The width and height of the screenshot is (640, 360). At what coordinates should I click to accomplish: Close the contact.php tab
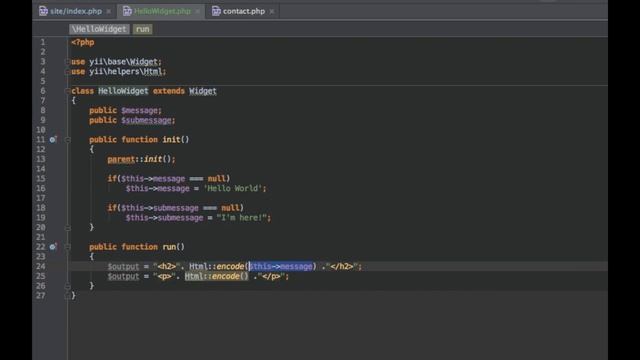(x=272, y=11)
